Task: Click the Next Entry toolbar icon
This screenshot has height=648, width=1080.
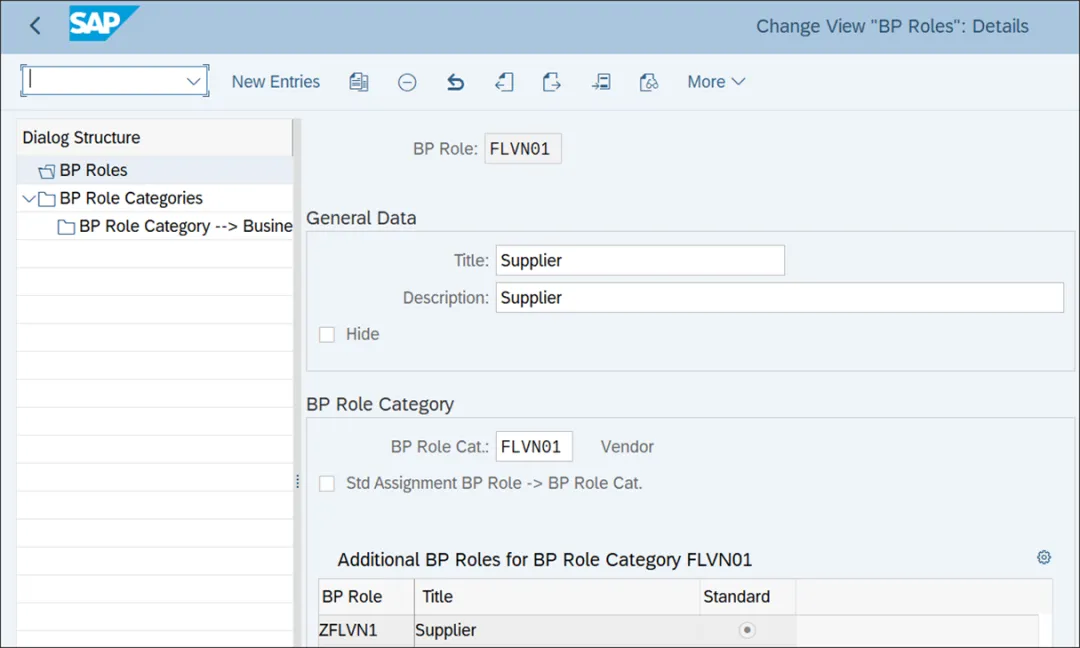Action: [552, 82]
